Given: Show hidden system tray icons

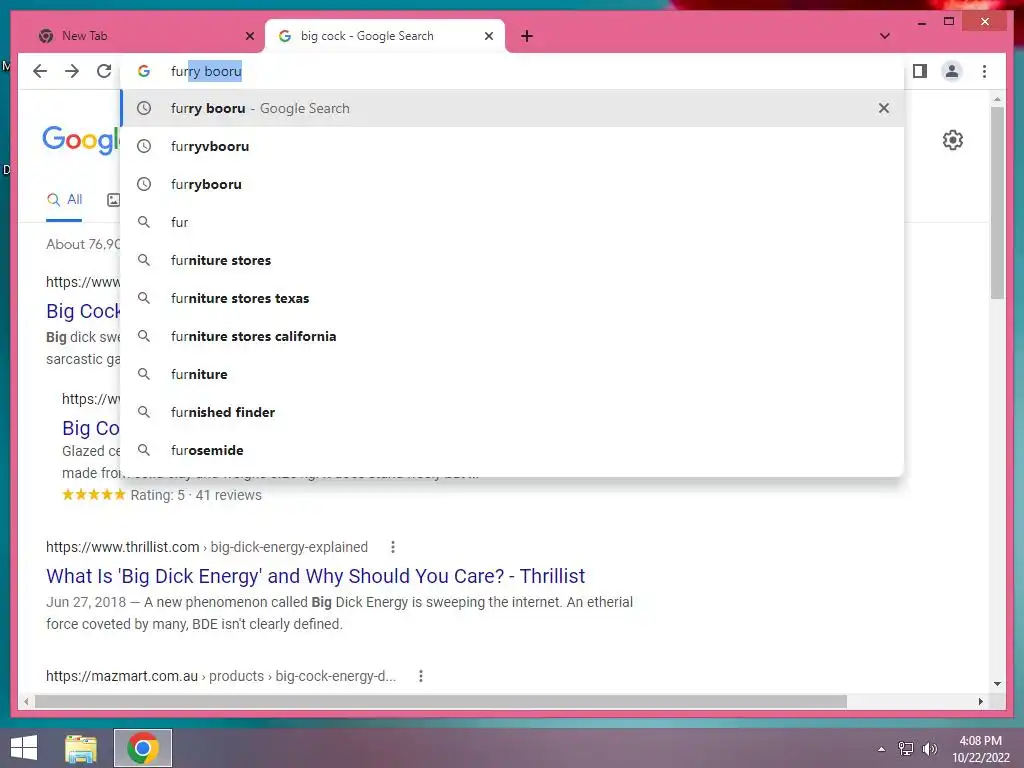Looking at the screenshot, I should click(882, 749).
